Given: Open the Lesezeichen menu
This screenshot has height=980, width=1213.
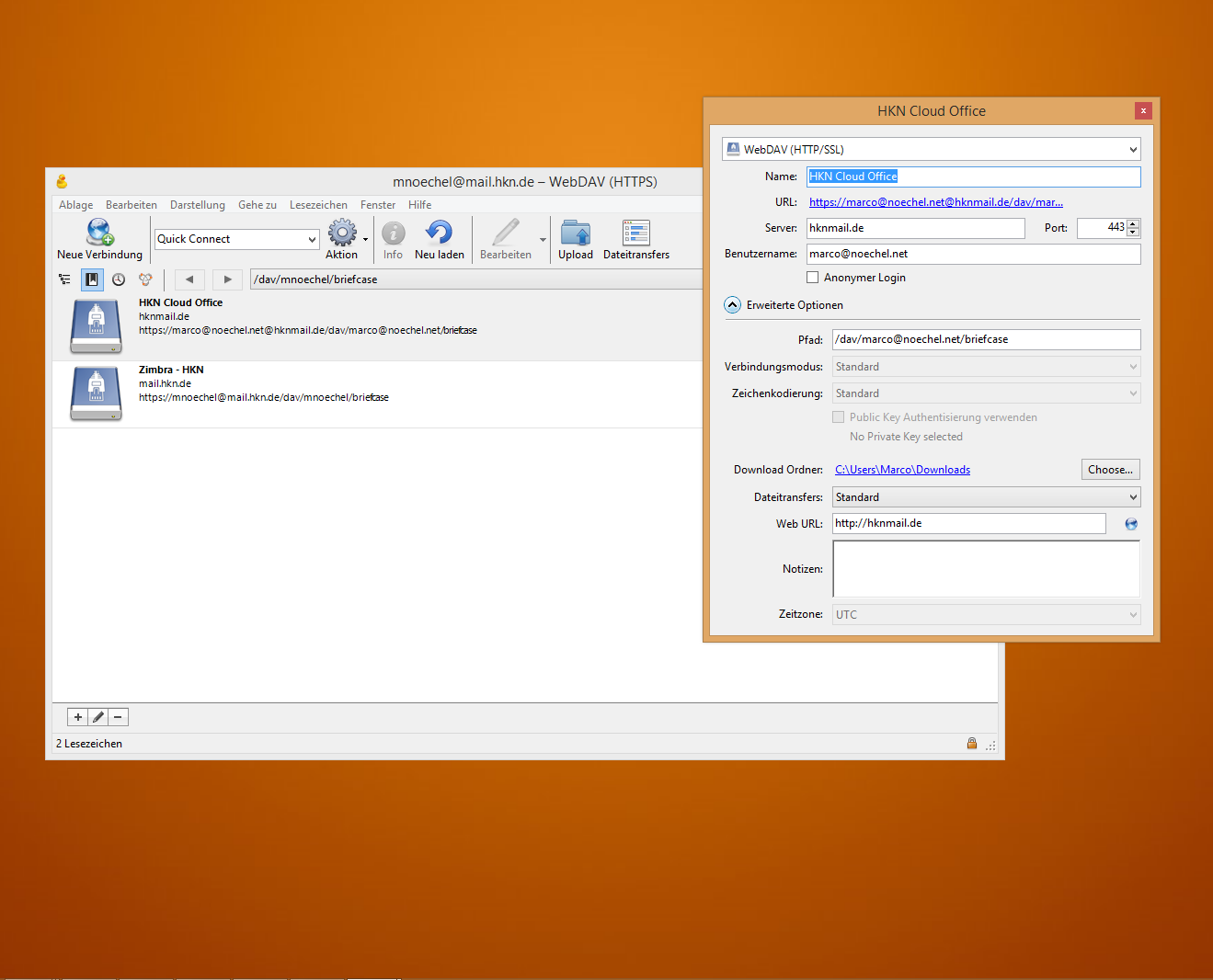Looking at the screenshot, I should coord(318,205).
